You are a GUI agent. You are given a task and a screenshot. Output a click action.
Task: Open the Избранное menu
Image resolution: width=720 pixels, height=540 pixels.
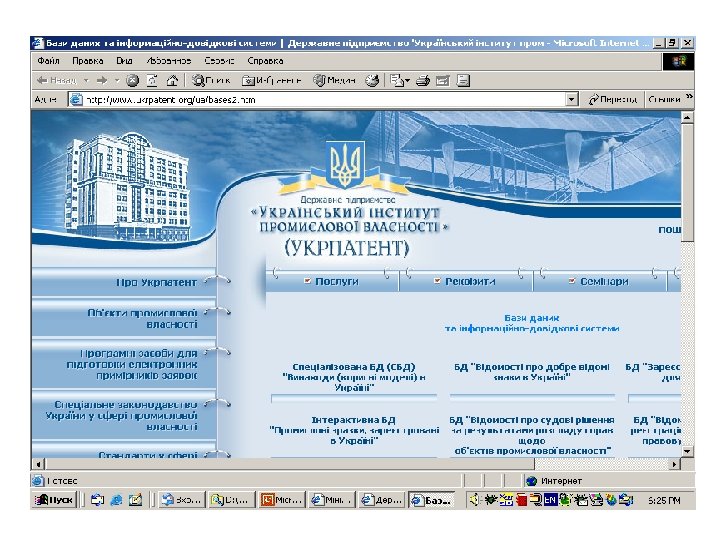point(169,61)
